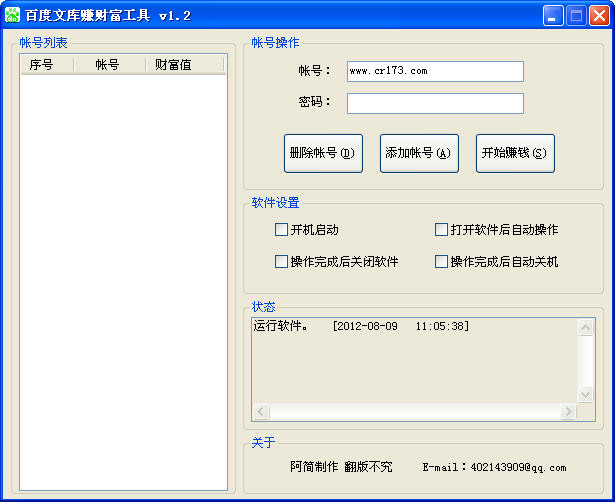Click the status log scroll up arrow
615x502 pixels.
point(586,327)
